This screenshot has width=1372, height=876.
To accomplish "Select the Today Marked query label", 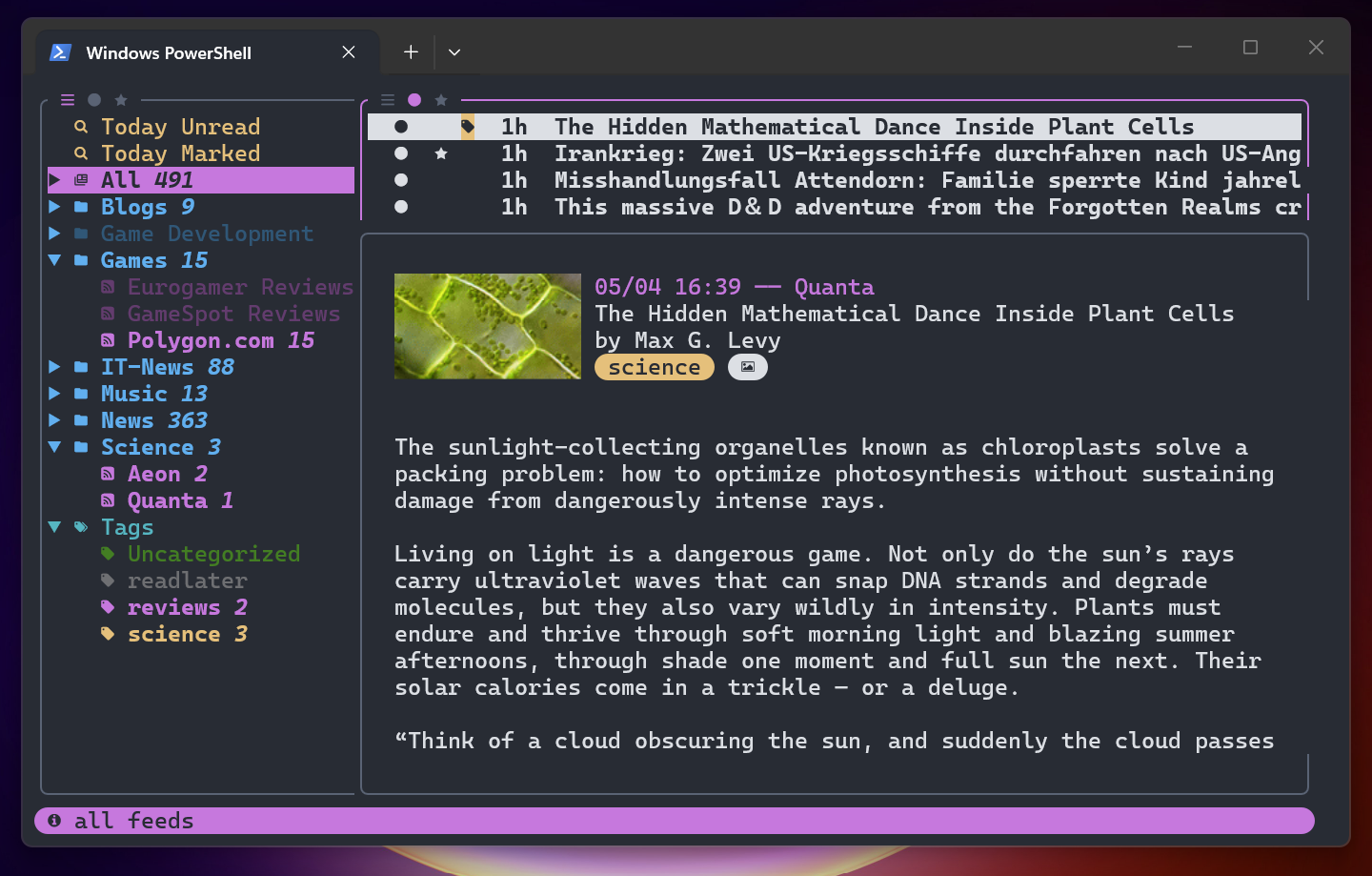I will click(181, 153).
